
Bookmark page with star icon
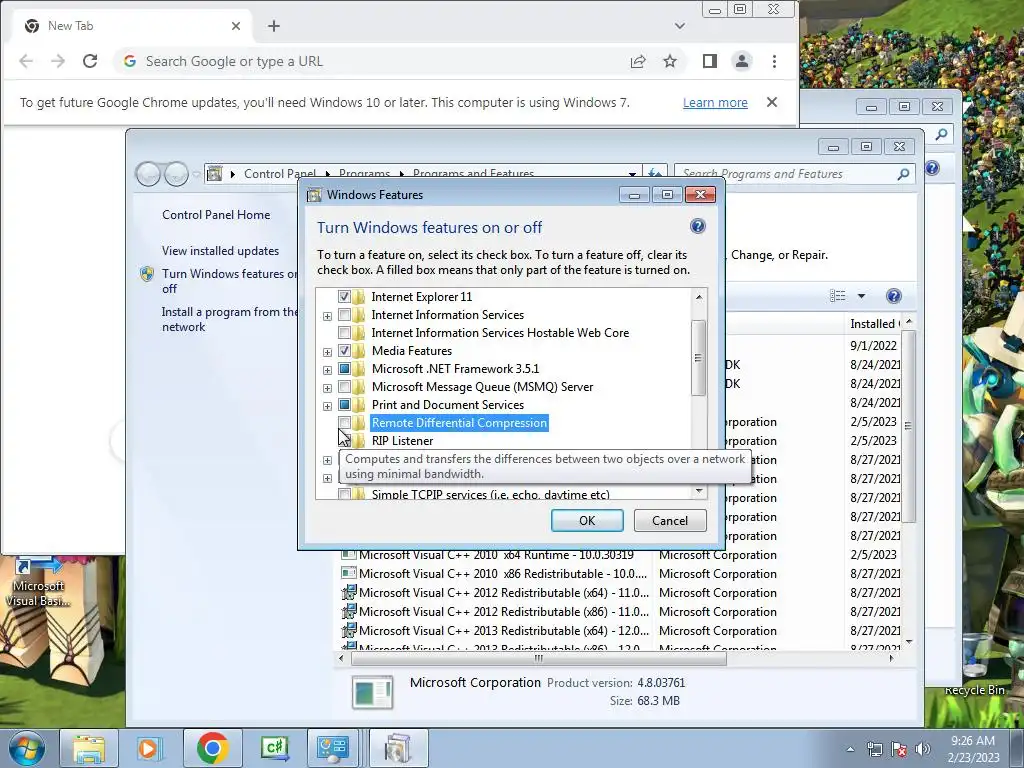tap(670, 61)
